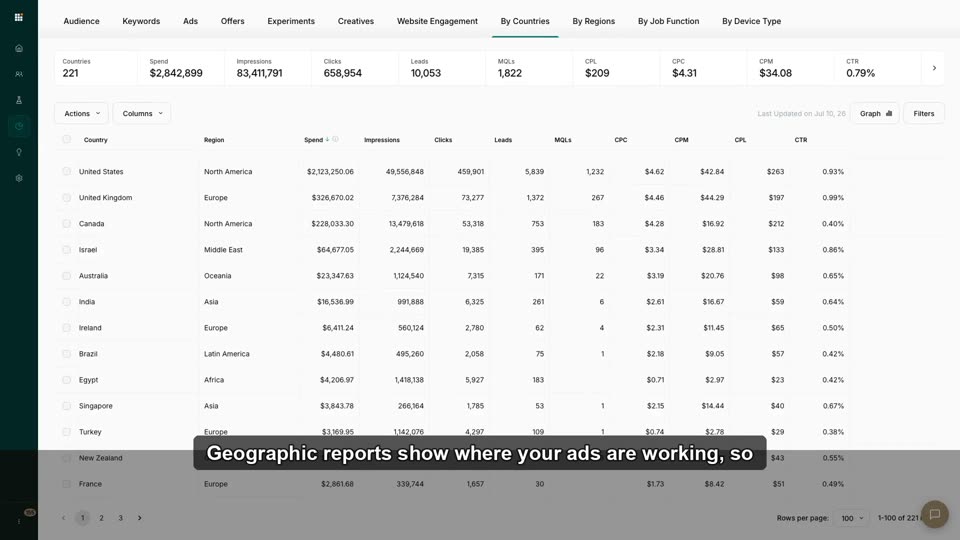
Task: Switch to the Ads tab
Action: click(190, 21)
